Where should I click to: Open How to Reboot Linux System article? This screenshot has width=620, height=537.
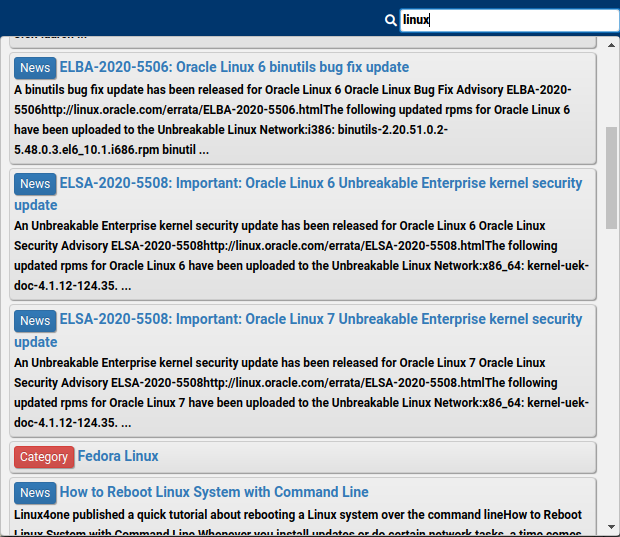pyautogui.click(x=214, y=492)
